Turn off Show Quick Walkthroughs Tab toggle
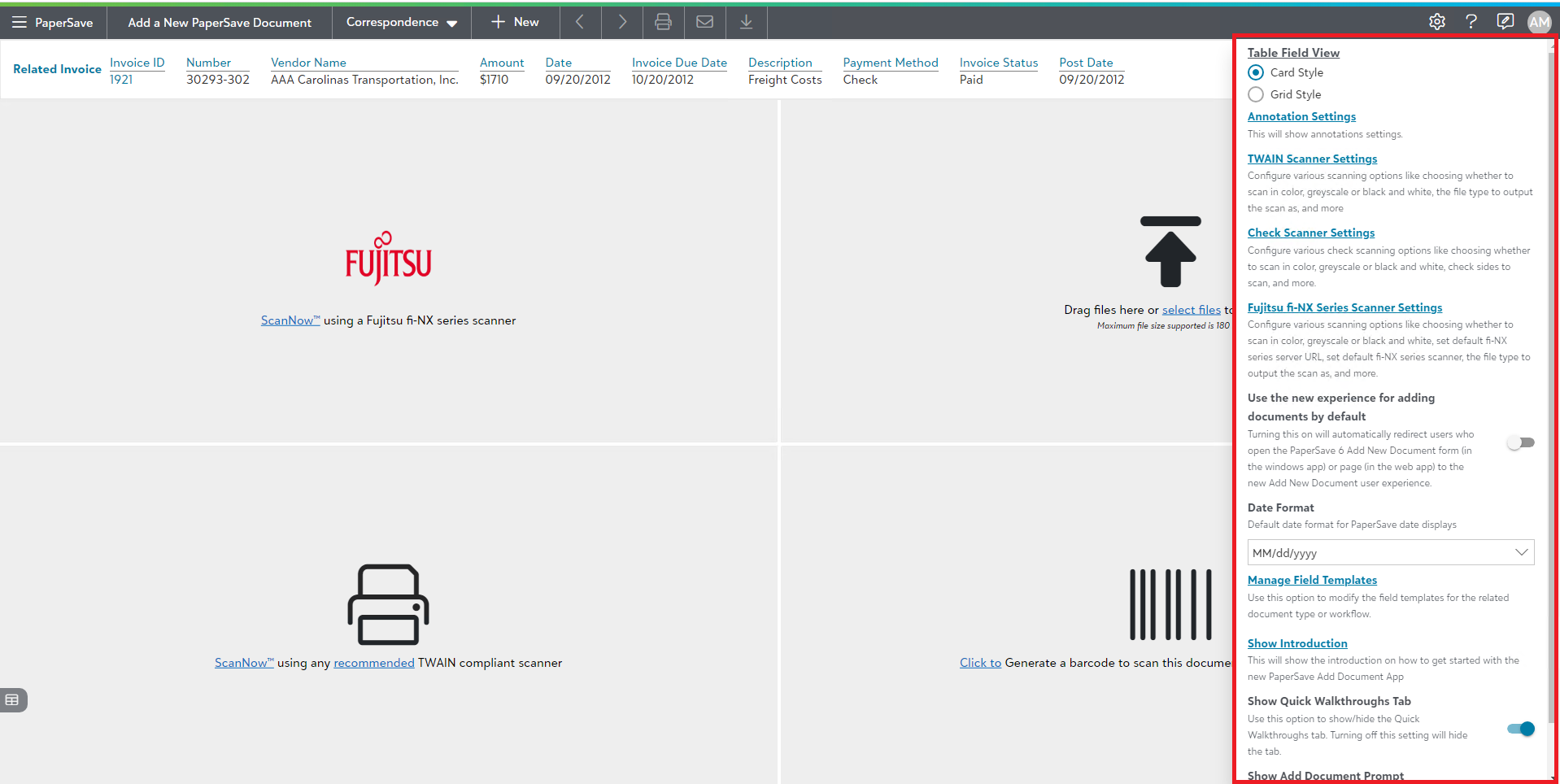The width and height of the screenshot is (1560, 784). (x=1520, y=729)
